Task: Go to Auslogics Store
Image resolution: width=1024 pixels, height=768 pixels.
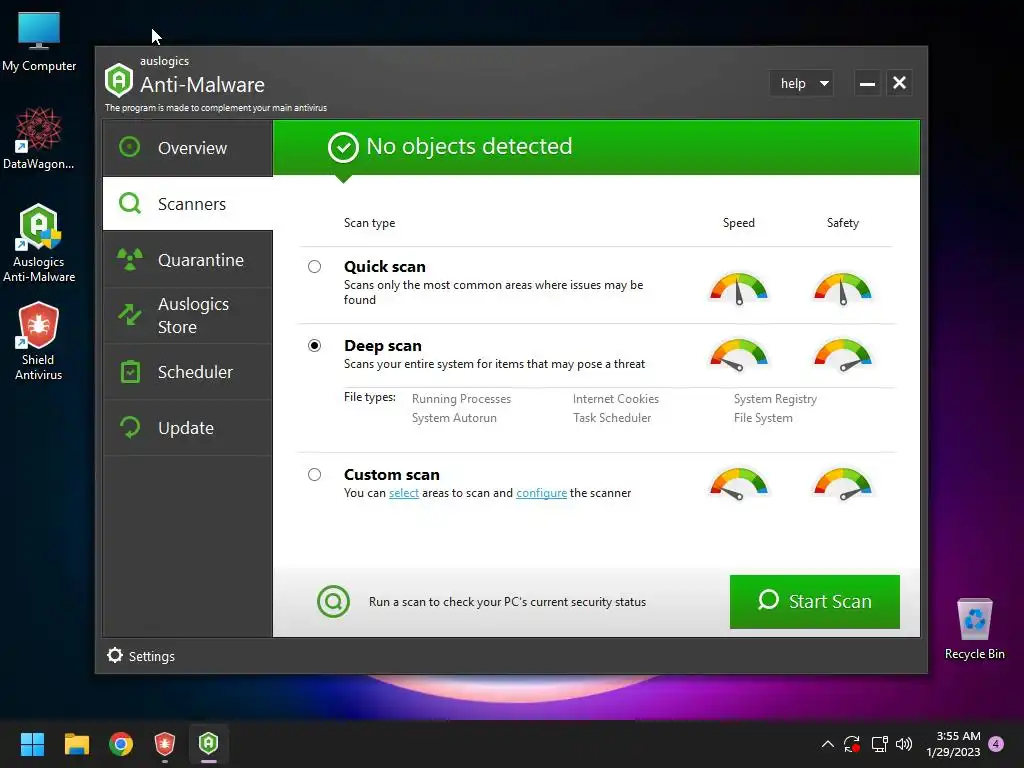Action: coord(187,315)
